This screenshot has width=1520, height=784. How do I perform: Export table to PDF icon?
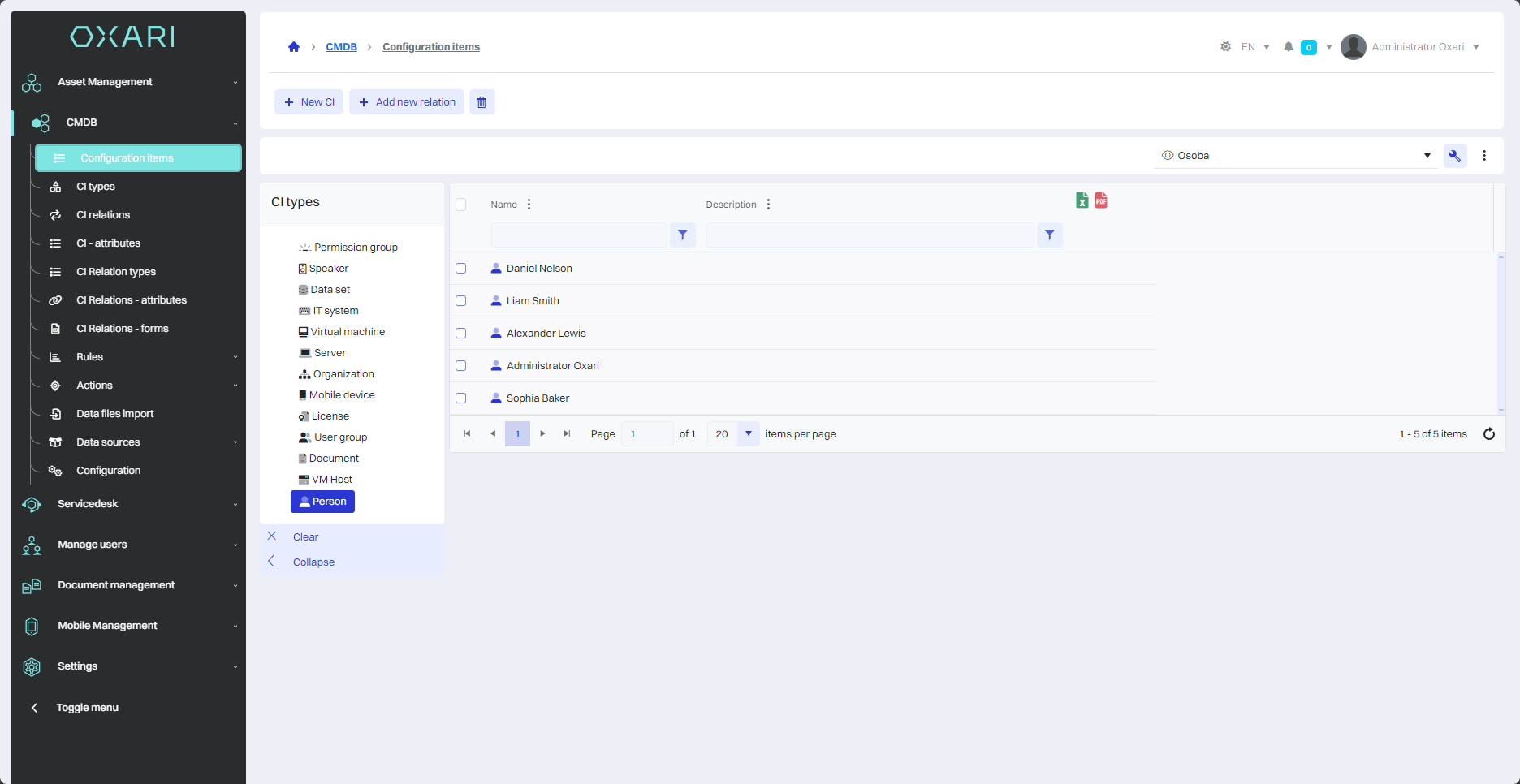click(1101, 200)
